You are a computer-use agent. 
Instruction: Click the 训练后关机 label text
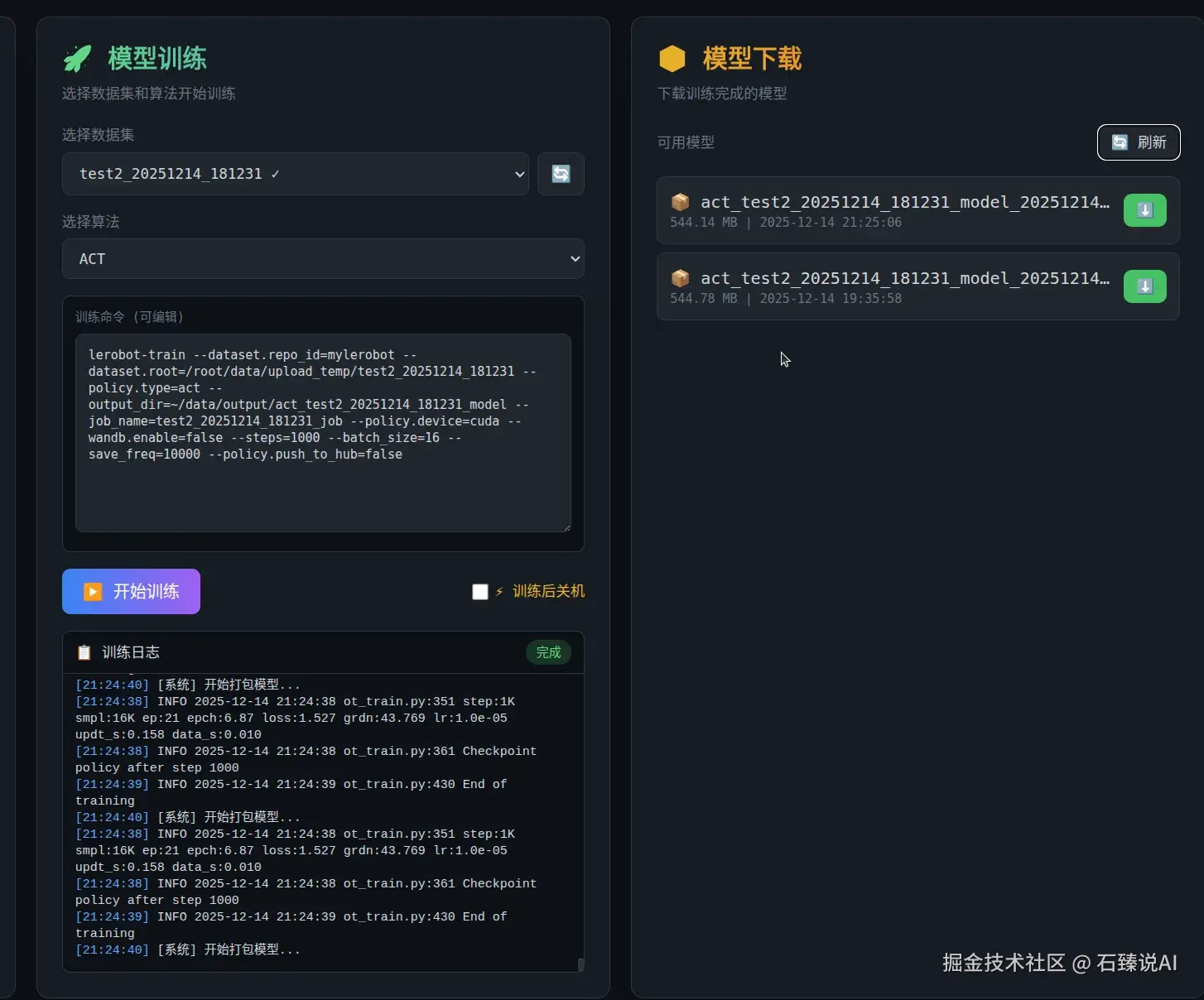[x=548, y=591]
